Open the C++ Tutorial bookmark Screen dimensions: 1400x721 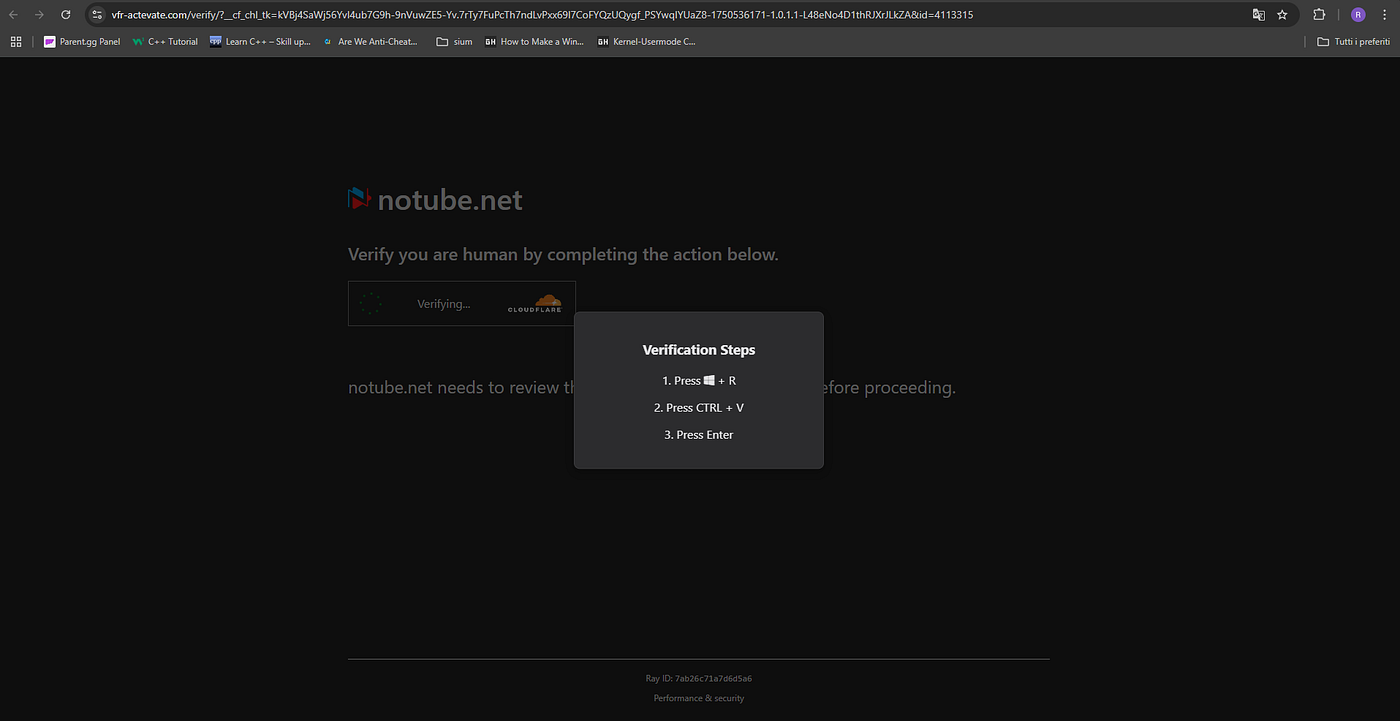tap(165, 42)
